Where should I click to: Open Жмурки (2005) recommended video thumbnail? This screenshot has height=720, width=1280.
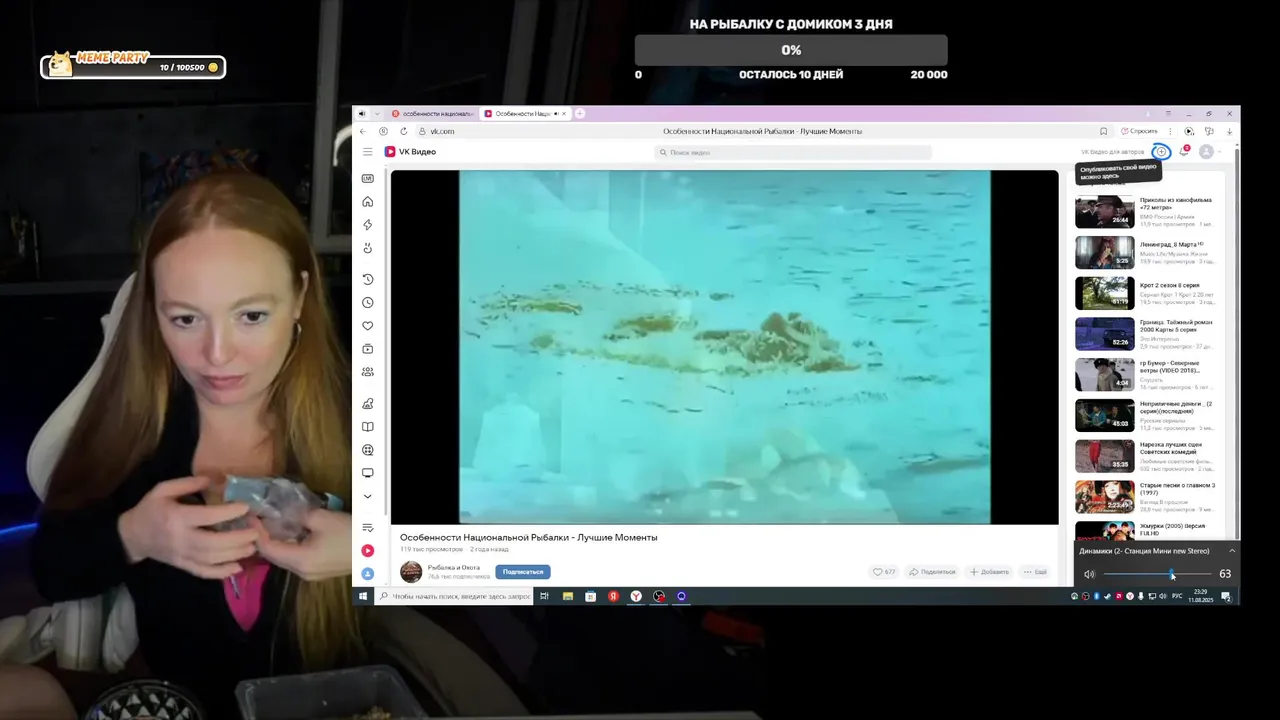click(x=1104, y=530)
